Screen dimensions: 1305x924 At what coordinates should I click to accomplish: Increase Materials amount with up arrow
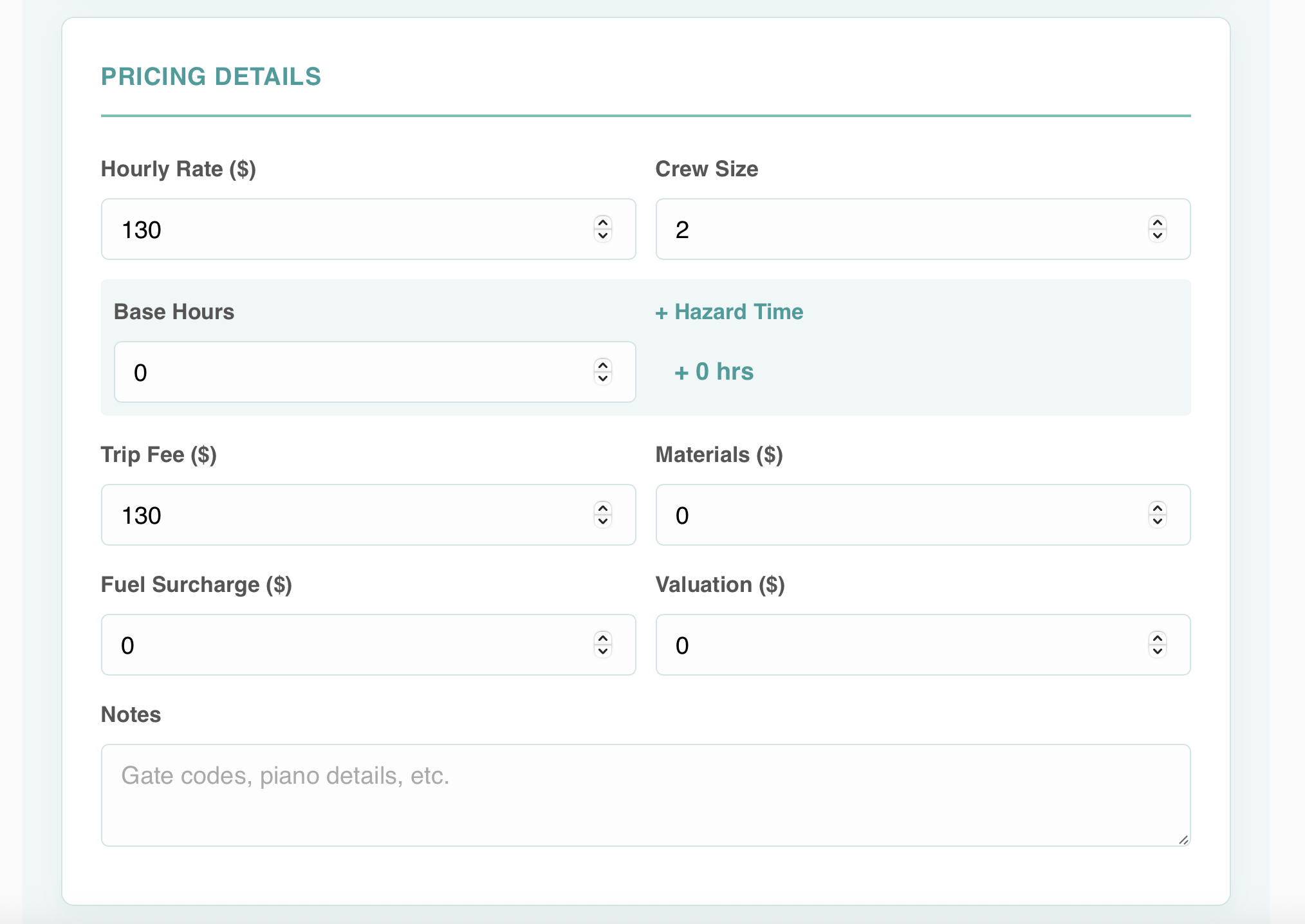point(1157,508)
